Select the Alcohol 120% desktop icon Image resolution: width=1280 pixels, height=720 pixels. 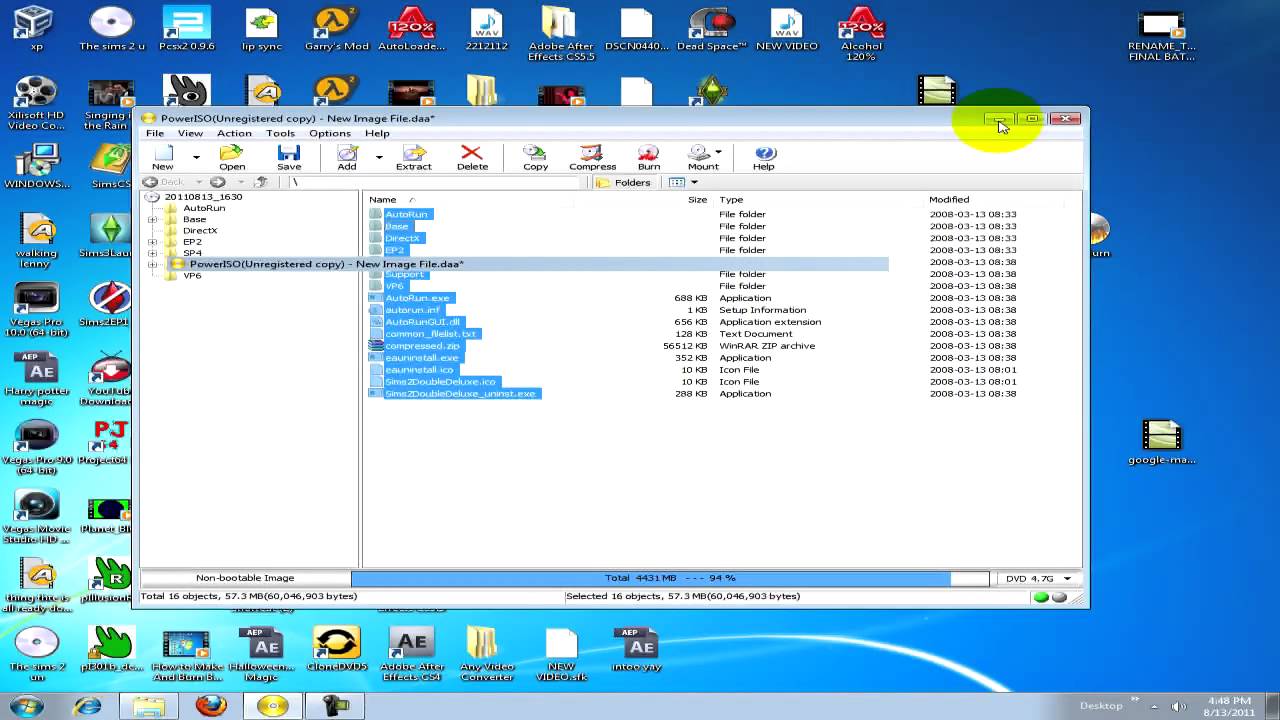pyautogui.click(x=861, y=35)
